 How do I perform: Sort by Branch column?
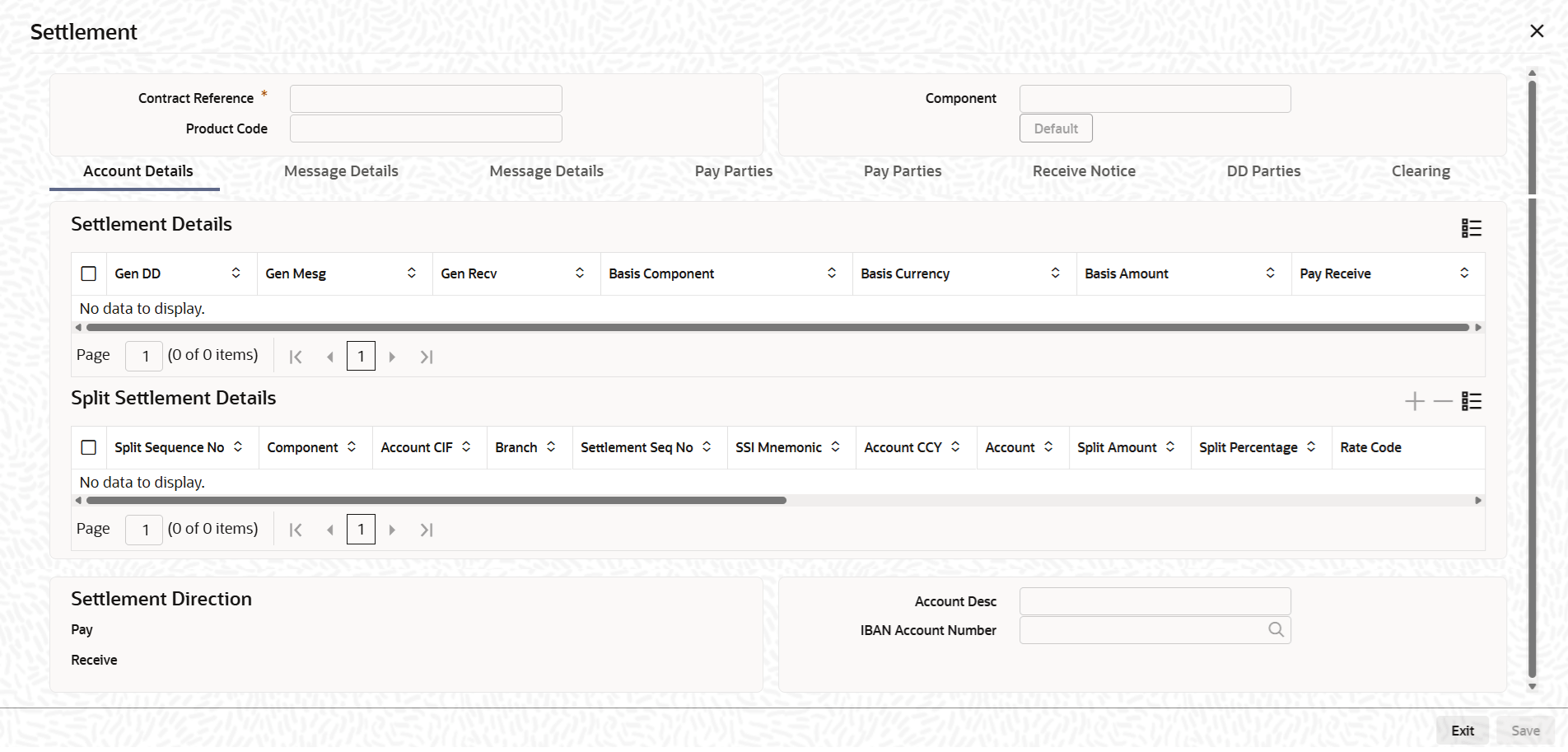pos(551,446)
